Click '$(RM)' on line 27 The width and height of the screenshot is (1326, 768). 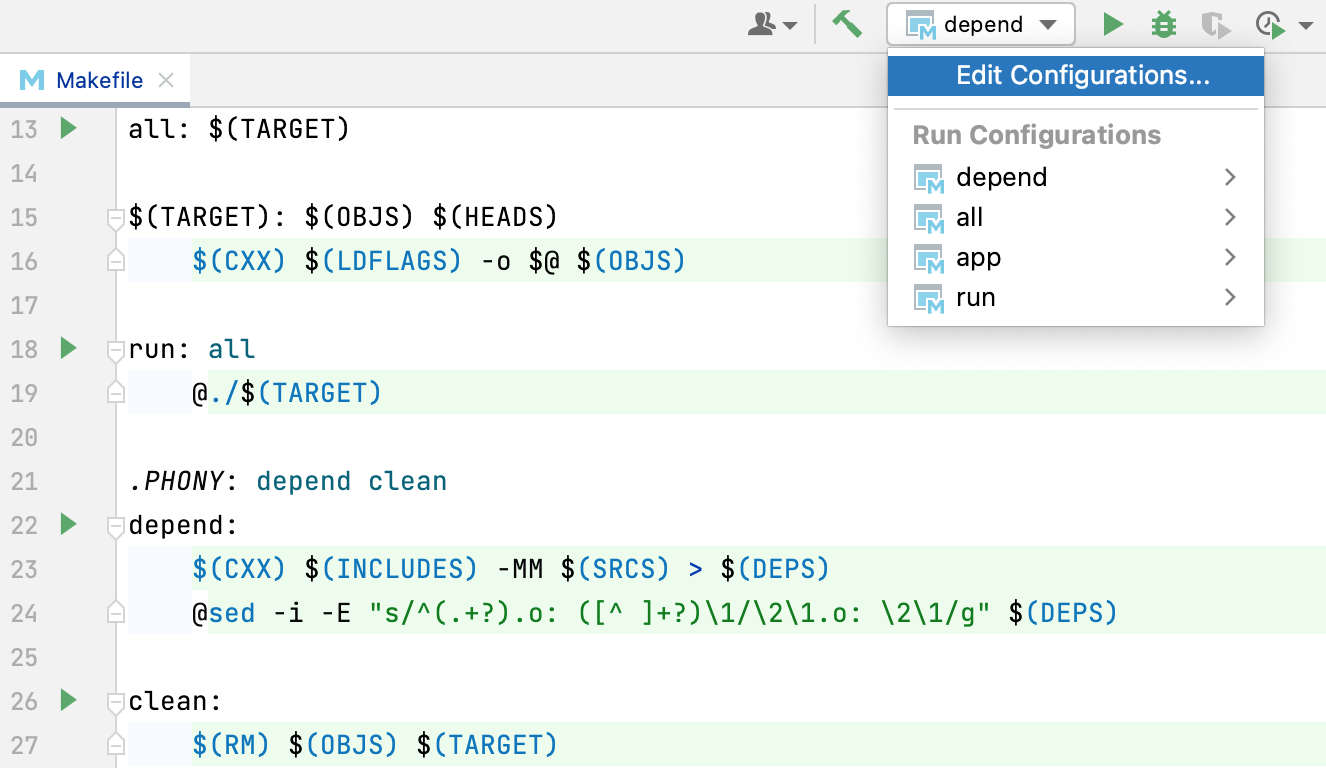232,745
